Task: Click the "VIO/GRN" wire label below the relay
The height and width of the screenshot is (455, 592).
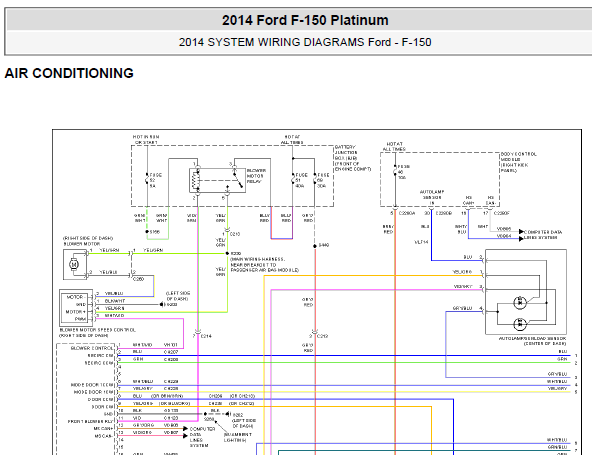Action: 191,218
